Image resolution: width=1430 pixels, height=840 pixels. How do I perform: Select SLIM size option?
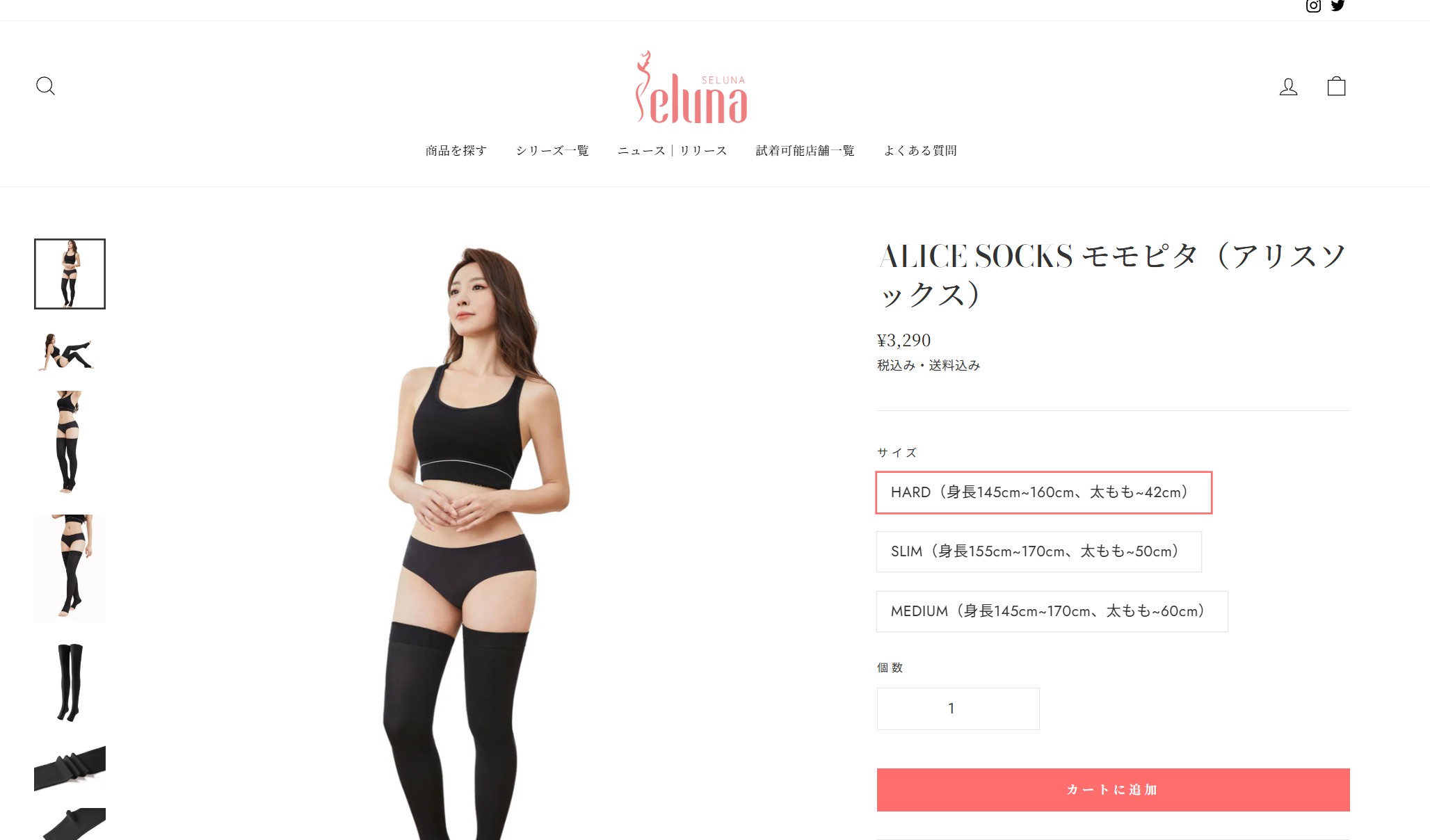[x=1038, y=551]
